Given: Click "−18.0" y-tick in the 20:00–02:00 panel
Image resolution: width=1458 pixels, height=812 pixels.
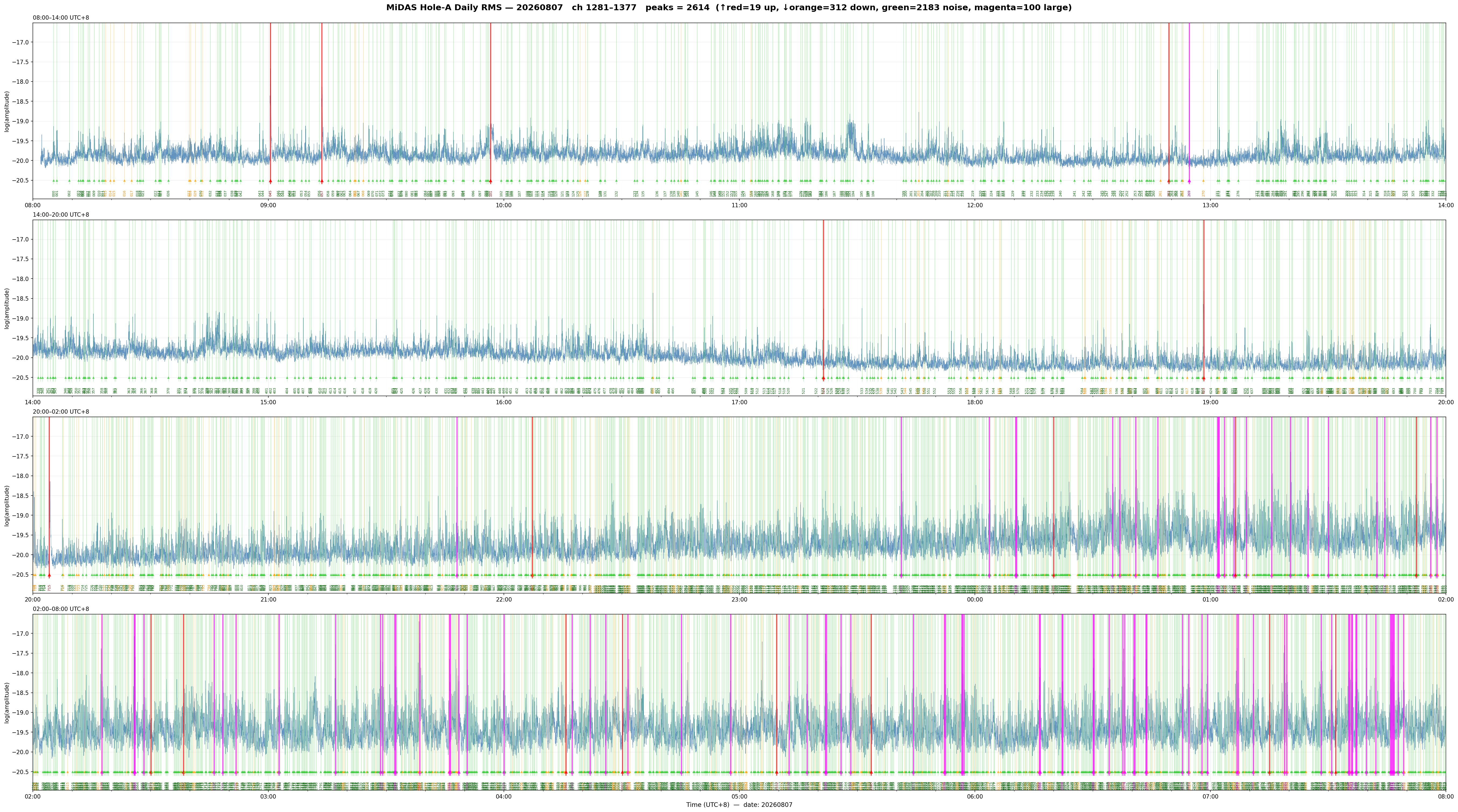Looking at the screenshot, I should coord(21,476).
